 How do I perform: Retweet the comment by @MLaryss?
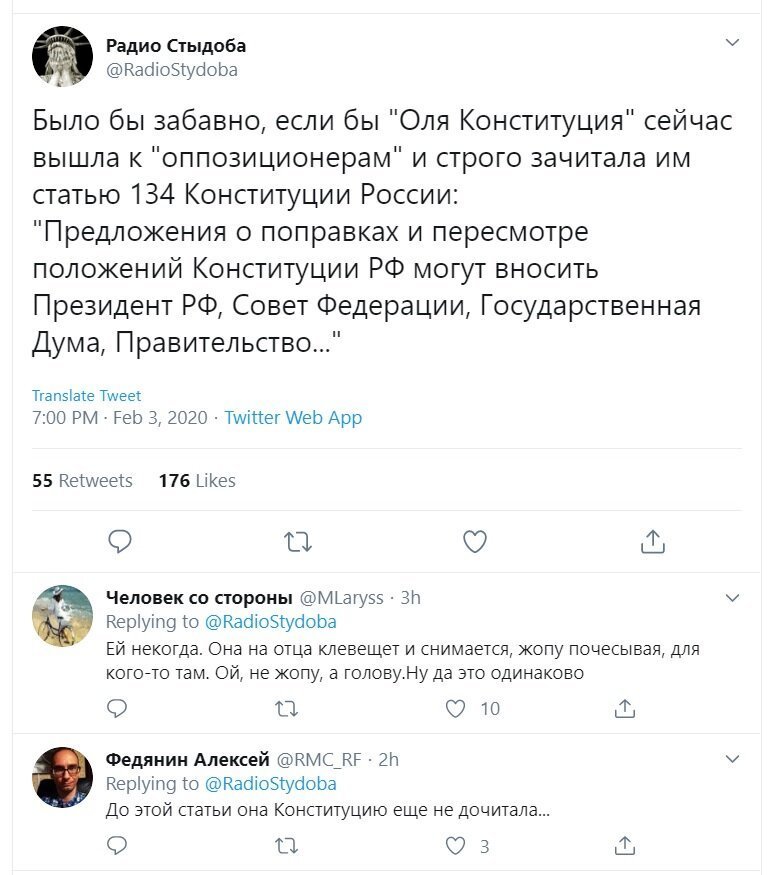(287, 709)
